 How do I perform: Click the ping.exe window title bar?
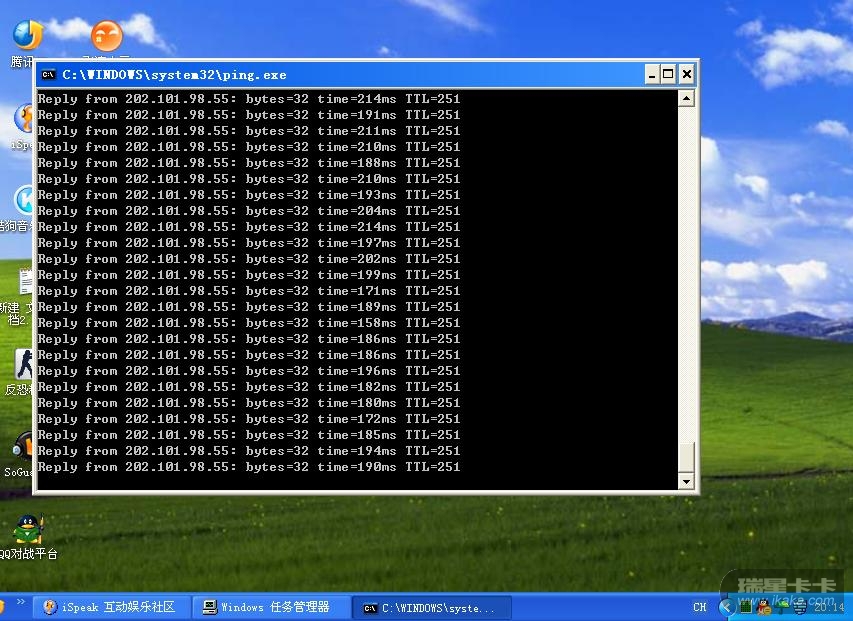tap(366, 74)
